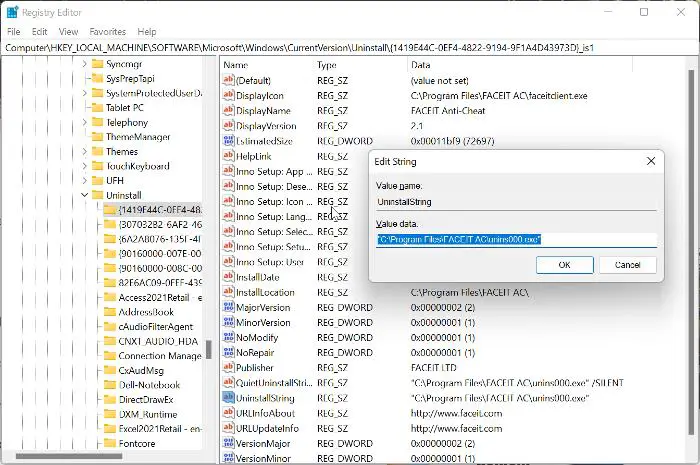The image size is (700, 465).
Task: Open the Edit menu
Action: point(39,32)
